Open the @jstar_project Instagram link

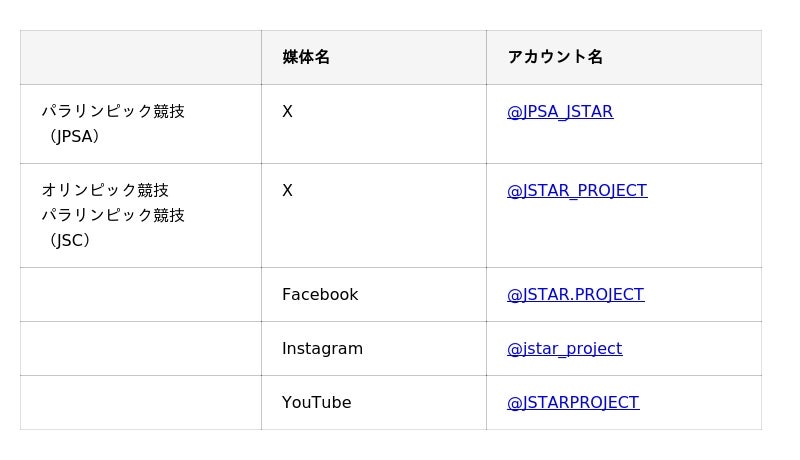click(564, 349)
